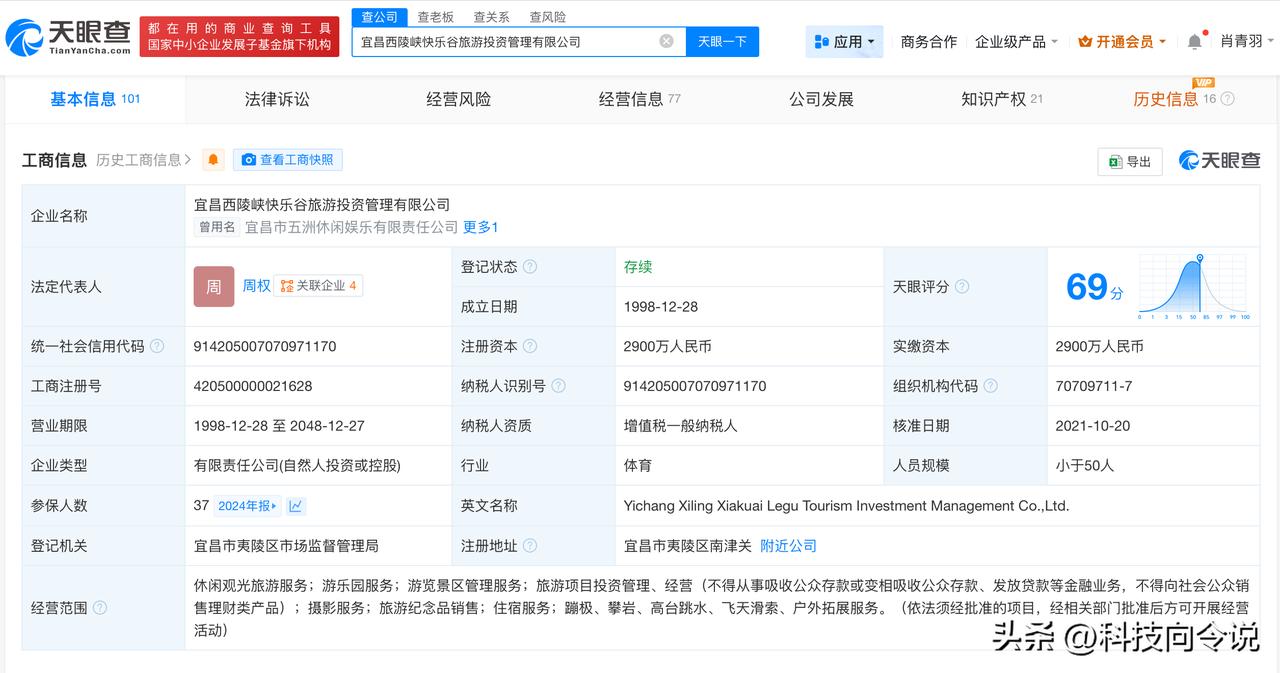Click the former name 宜昌市五洲休闲娱乐有限责任公司
This screenshot has height=673, width=1280.
click(351, 227)
